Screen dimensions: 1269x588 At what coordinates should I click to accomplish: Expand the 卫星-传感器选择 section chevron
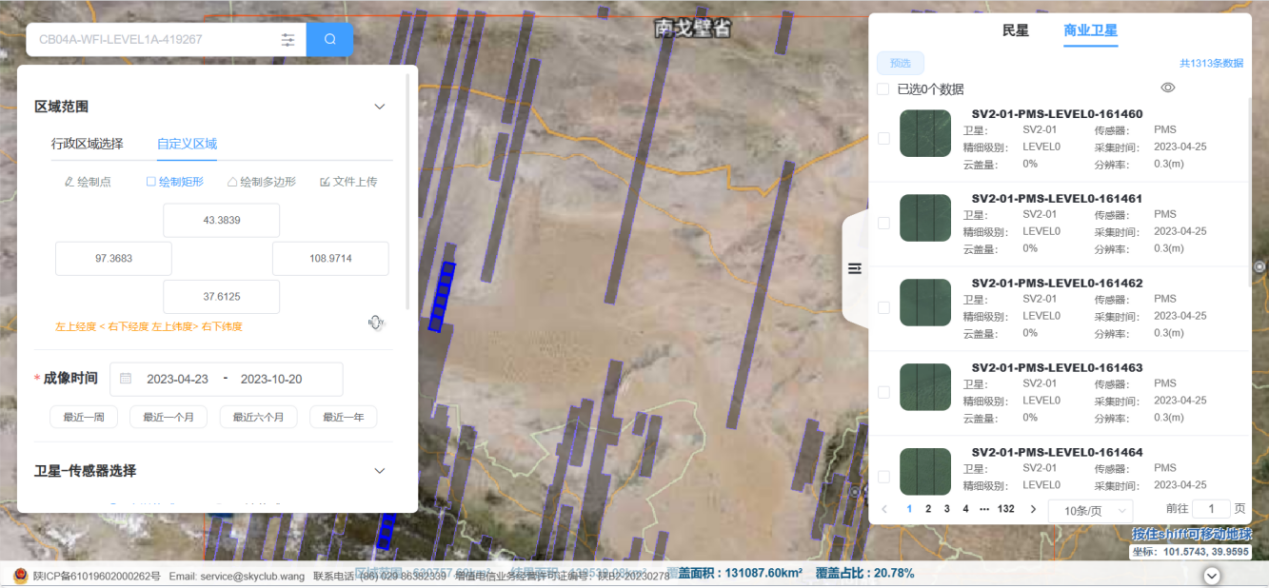(379, 471)
